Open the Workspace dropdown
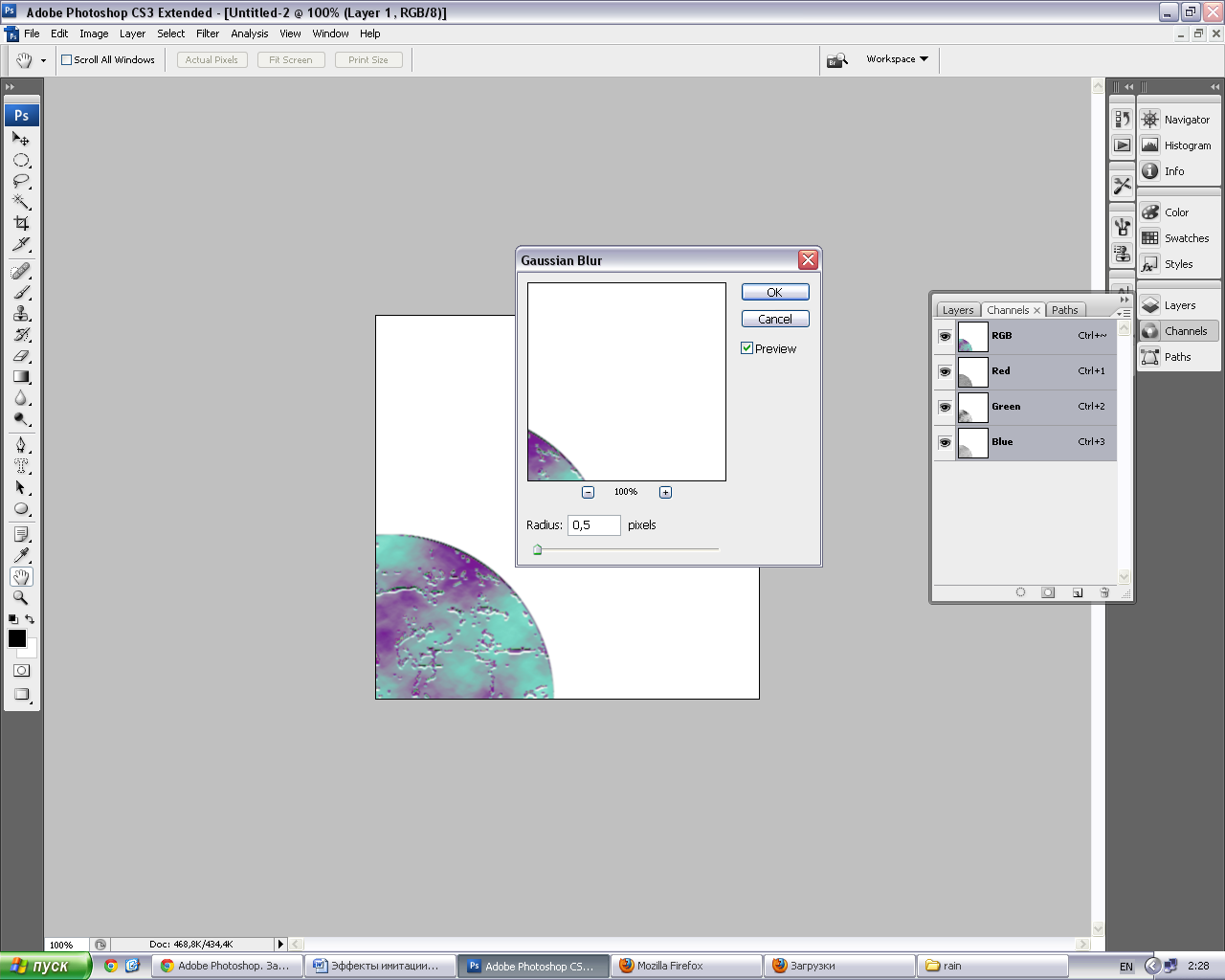 [897, 59]
